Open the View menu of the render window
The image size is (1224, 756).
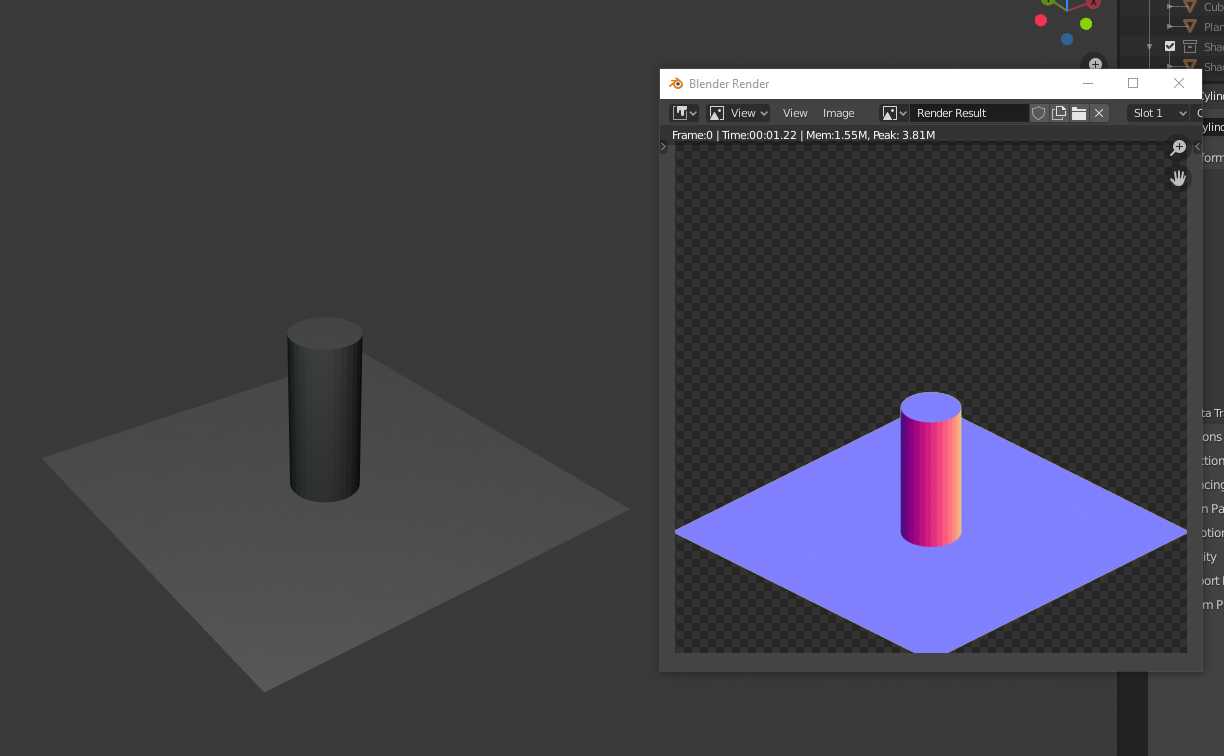(x=795, y=113)
